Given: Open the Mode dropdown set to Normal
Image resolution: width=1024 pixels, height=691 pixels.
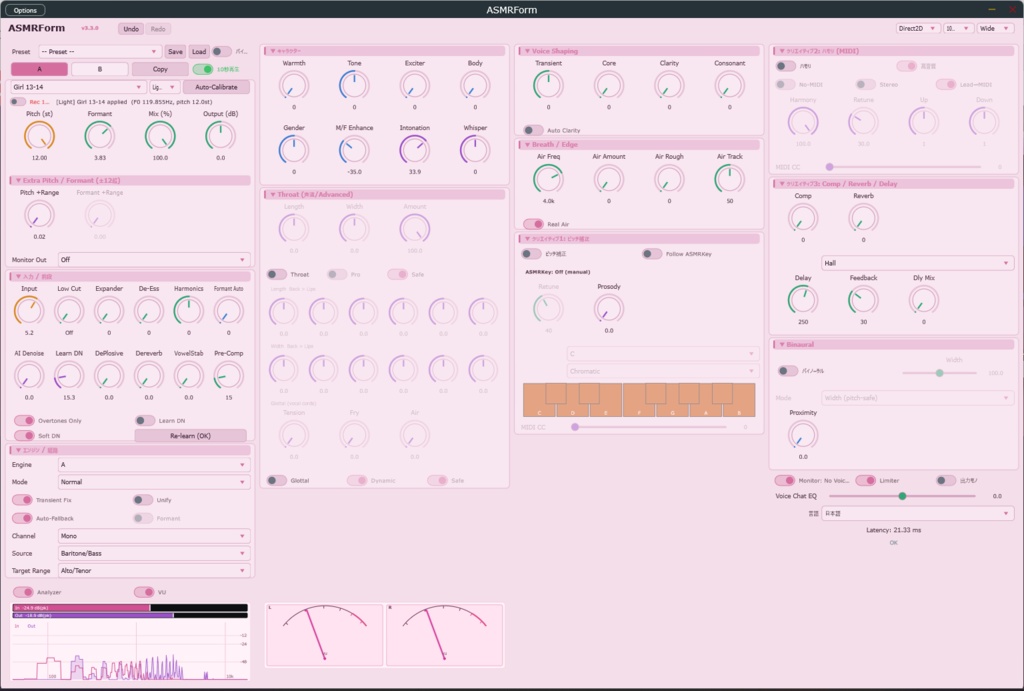Looking at the screenshot, I should pyautogui.click(x=153, y=482).
